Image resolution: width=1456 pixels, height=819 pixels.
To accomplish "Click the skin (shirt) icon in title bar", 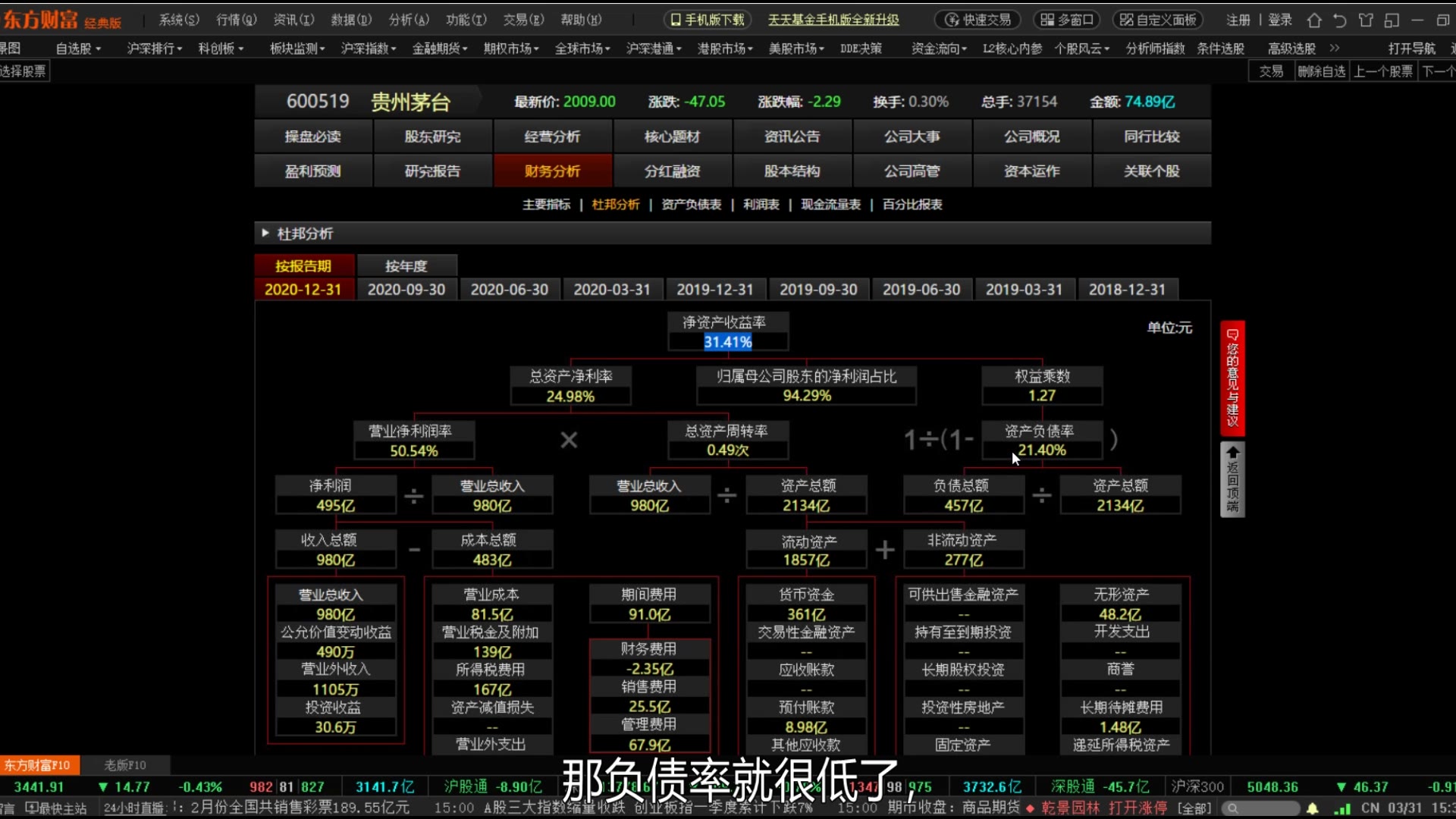I will (1366, 20).
